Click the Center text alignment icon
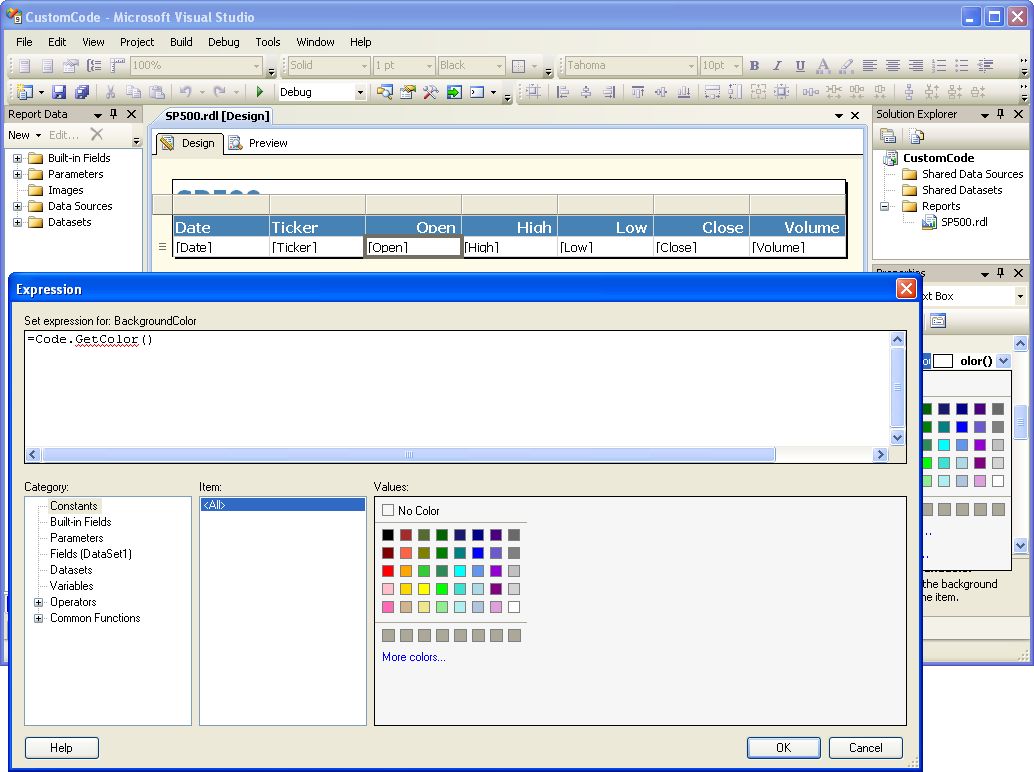1034x772 pixels. pos(893,65)
